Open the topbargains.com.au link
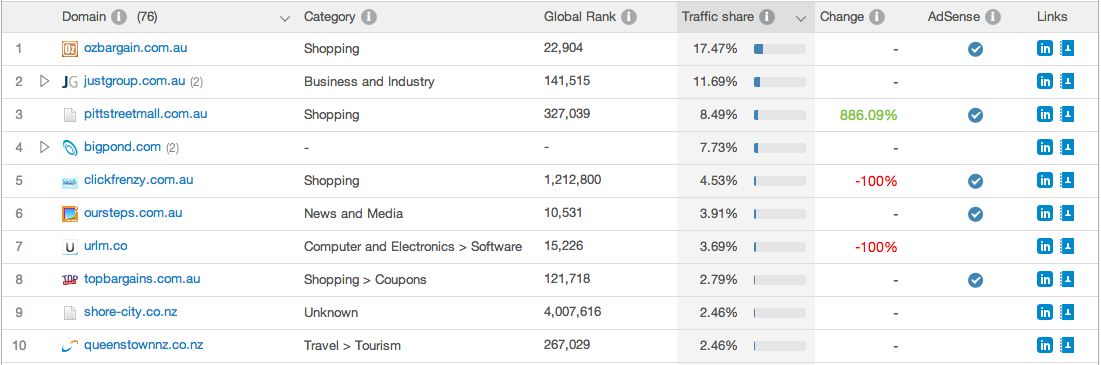1101x365 pixels. click(142, 279)
